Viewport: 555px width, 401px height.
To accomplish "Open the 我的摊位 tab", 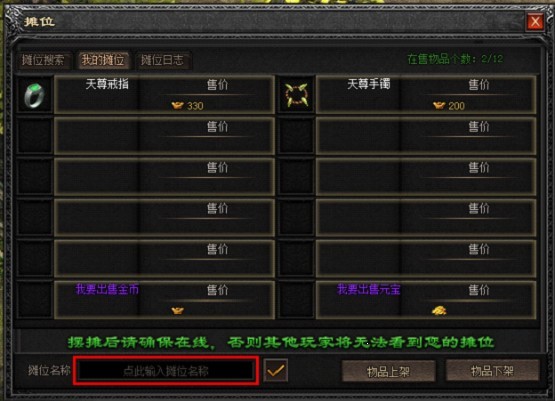I will tap(103, 60).
